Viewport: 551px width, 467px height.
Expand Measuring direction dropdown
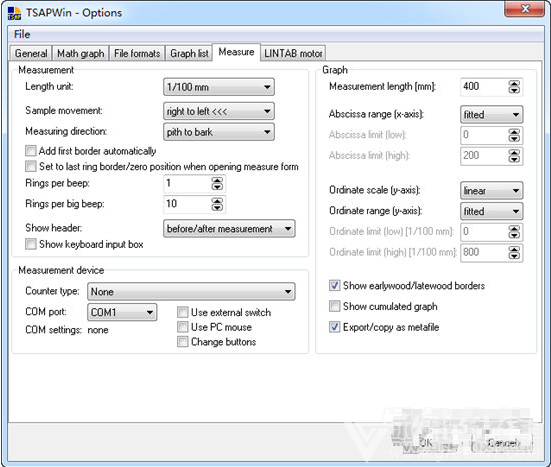pos(219,132)
